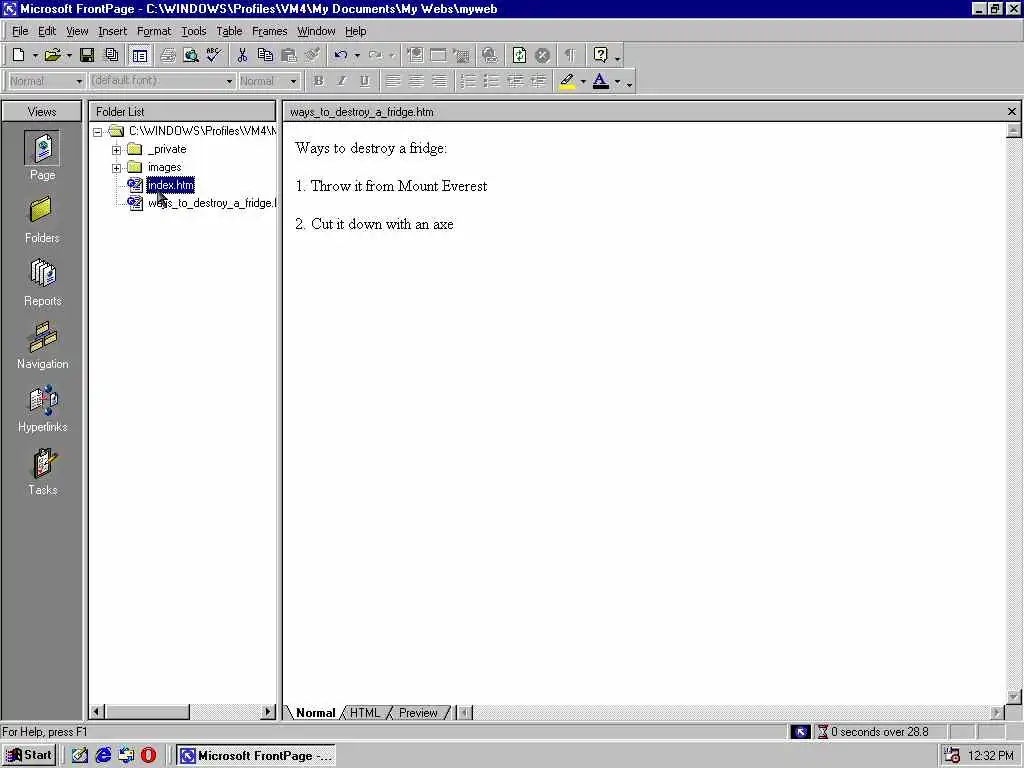
Task: Click the Insert Table icon
Action: [438, 56]
